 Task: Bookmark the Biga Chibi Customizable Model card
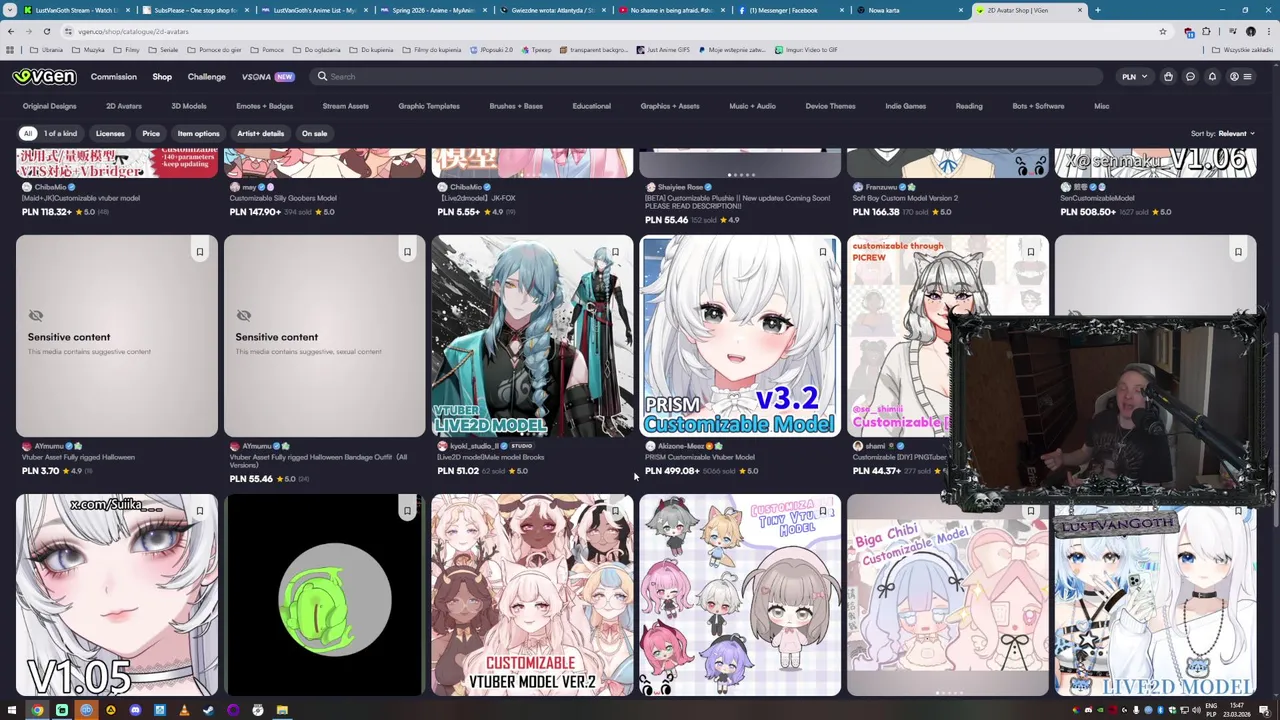click(x=1030, y=511)
